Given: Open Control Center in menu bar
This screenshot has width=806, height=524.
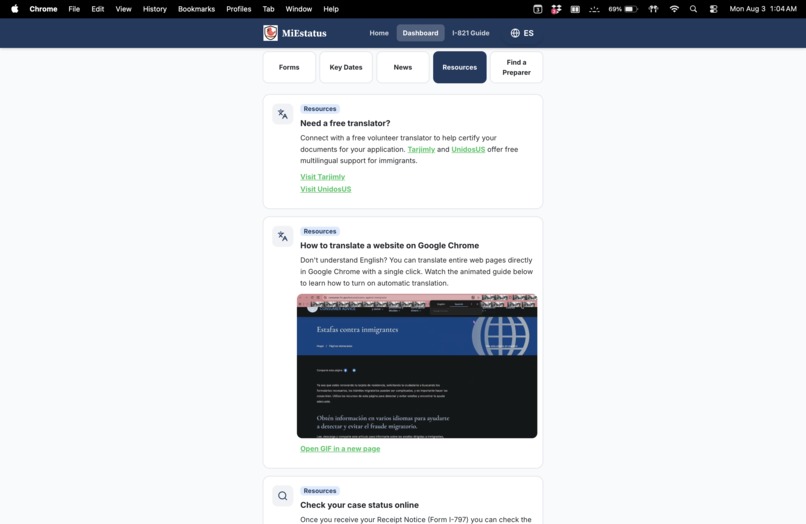Looking at the screenshot, I should click(x=713, y=9).
